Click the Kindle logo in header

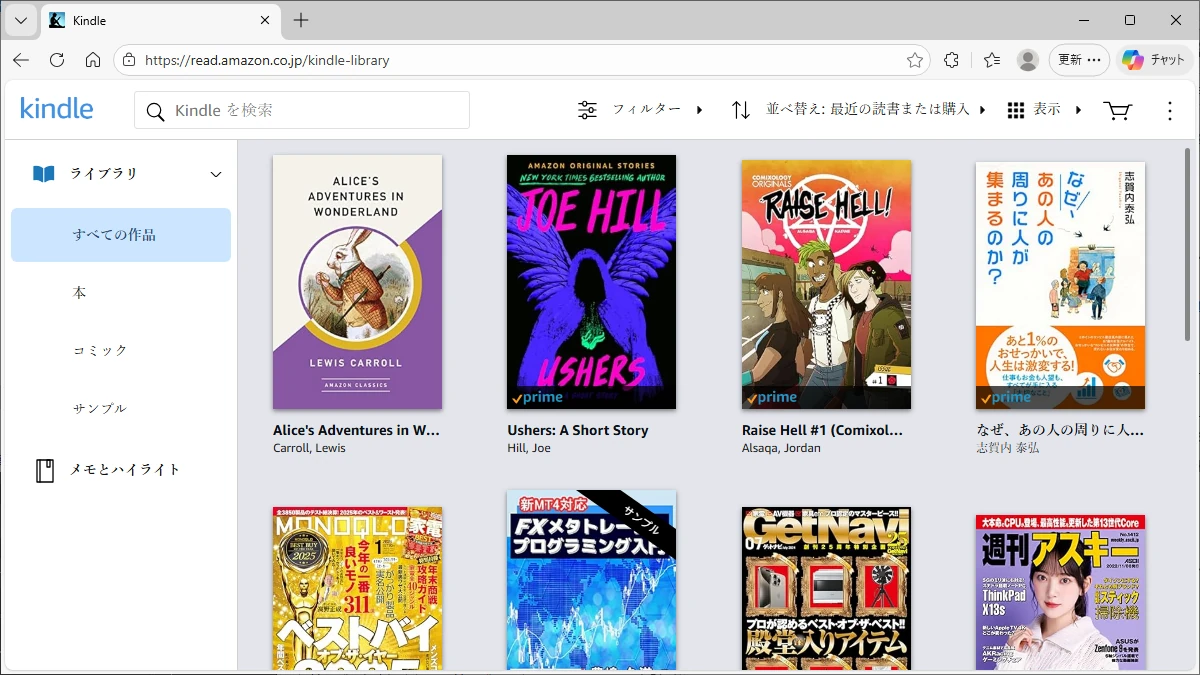point(57,110)
